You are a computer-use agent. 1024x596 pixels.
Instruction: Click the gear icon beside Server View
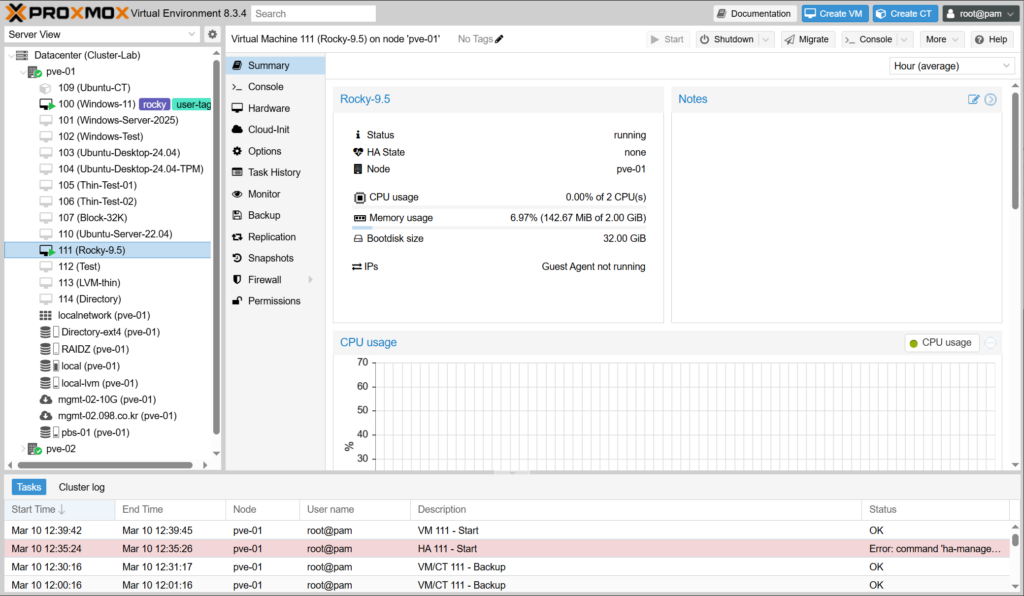(212, 34)
